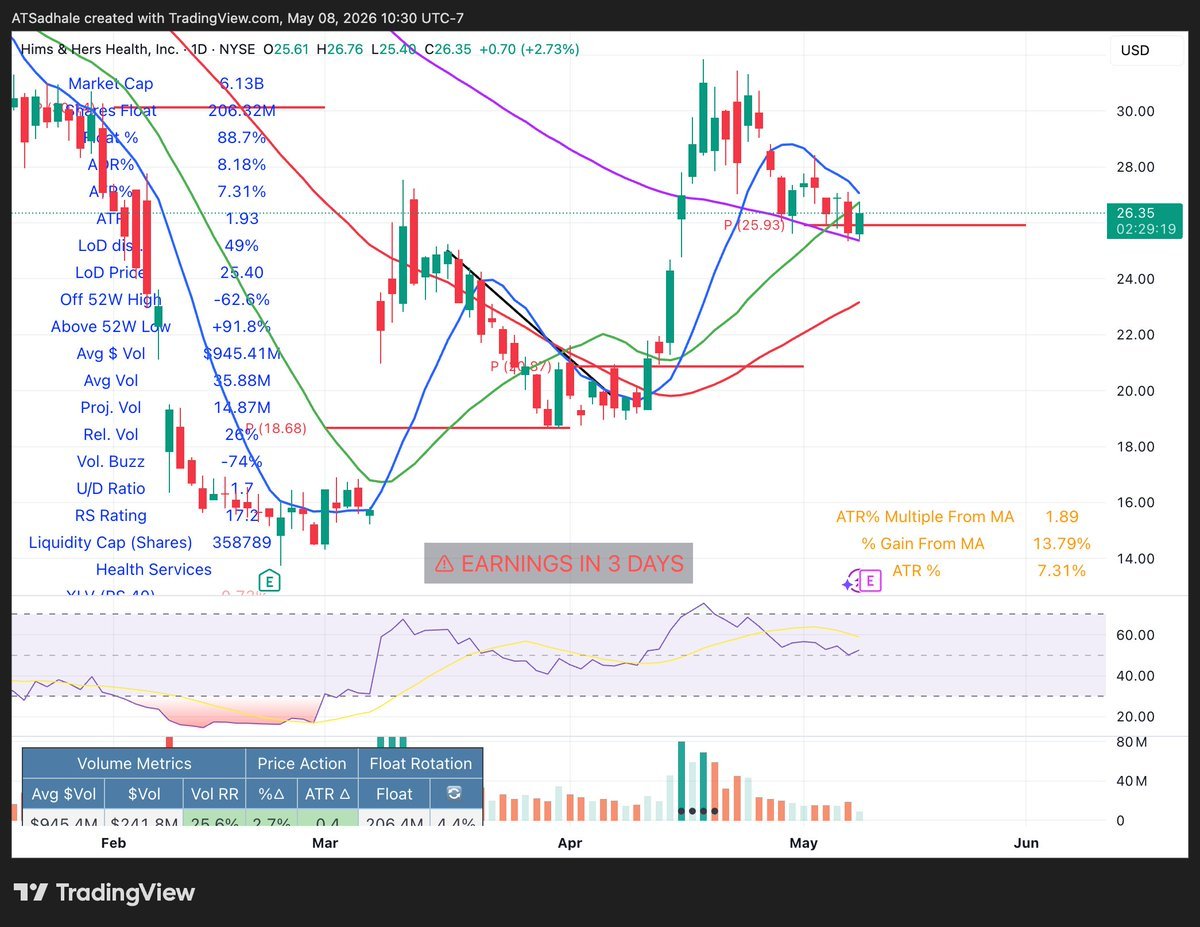
Task: Click the purple upcoming earnings E marker
Action: pyautogui.click(x=871, y=581)
